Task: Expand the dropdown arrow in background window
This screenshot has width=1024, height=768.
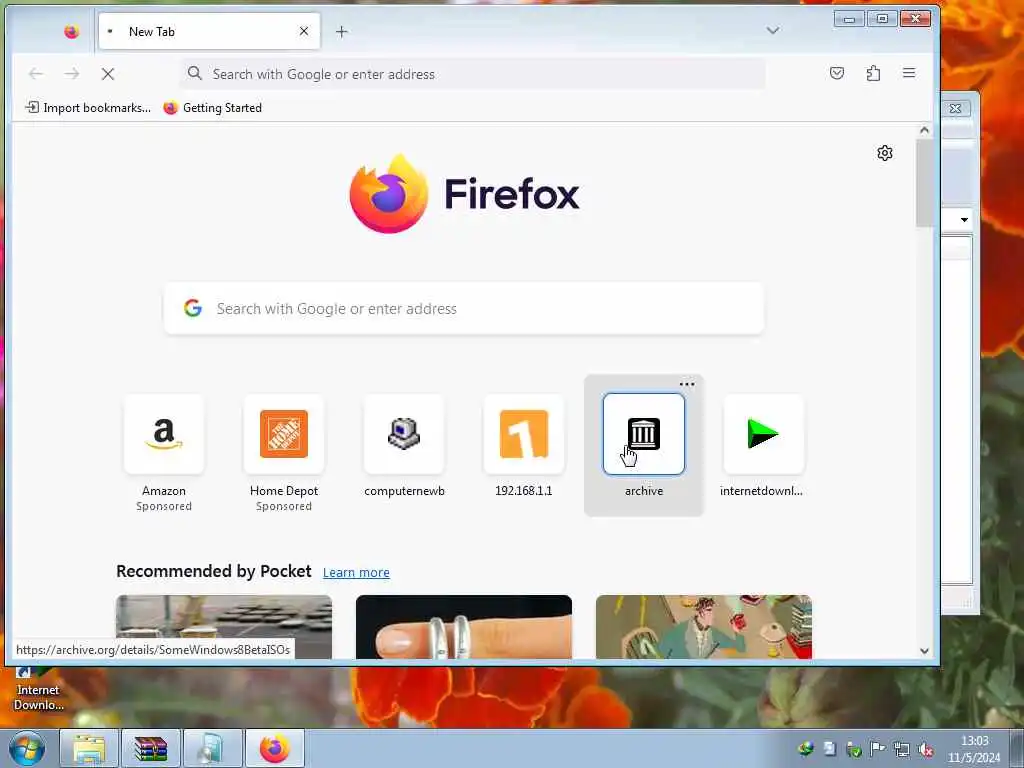Action: 964,220
